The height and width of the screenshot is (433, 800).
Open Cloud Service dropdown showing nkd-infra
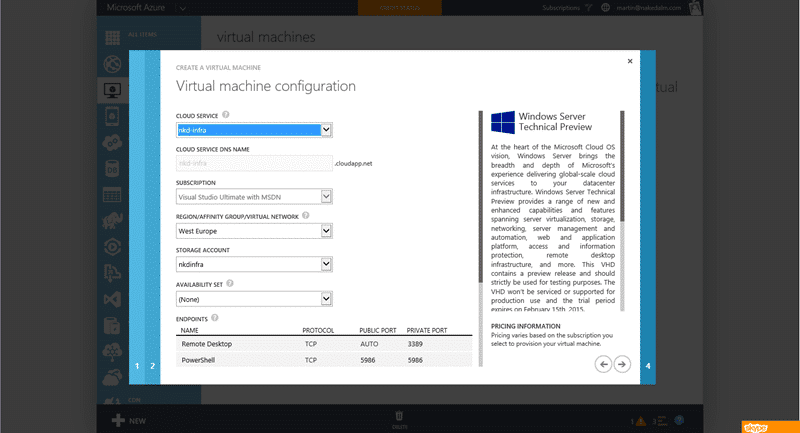click(x=254, y=130)
